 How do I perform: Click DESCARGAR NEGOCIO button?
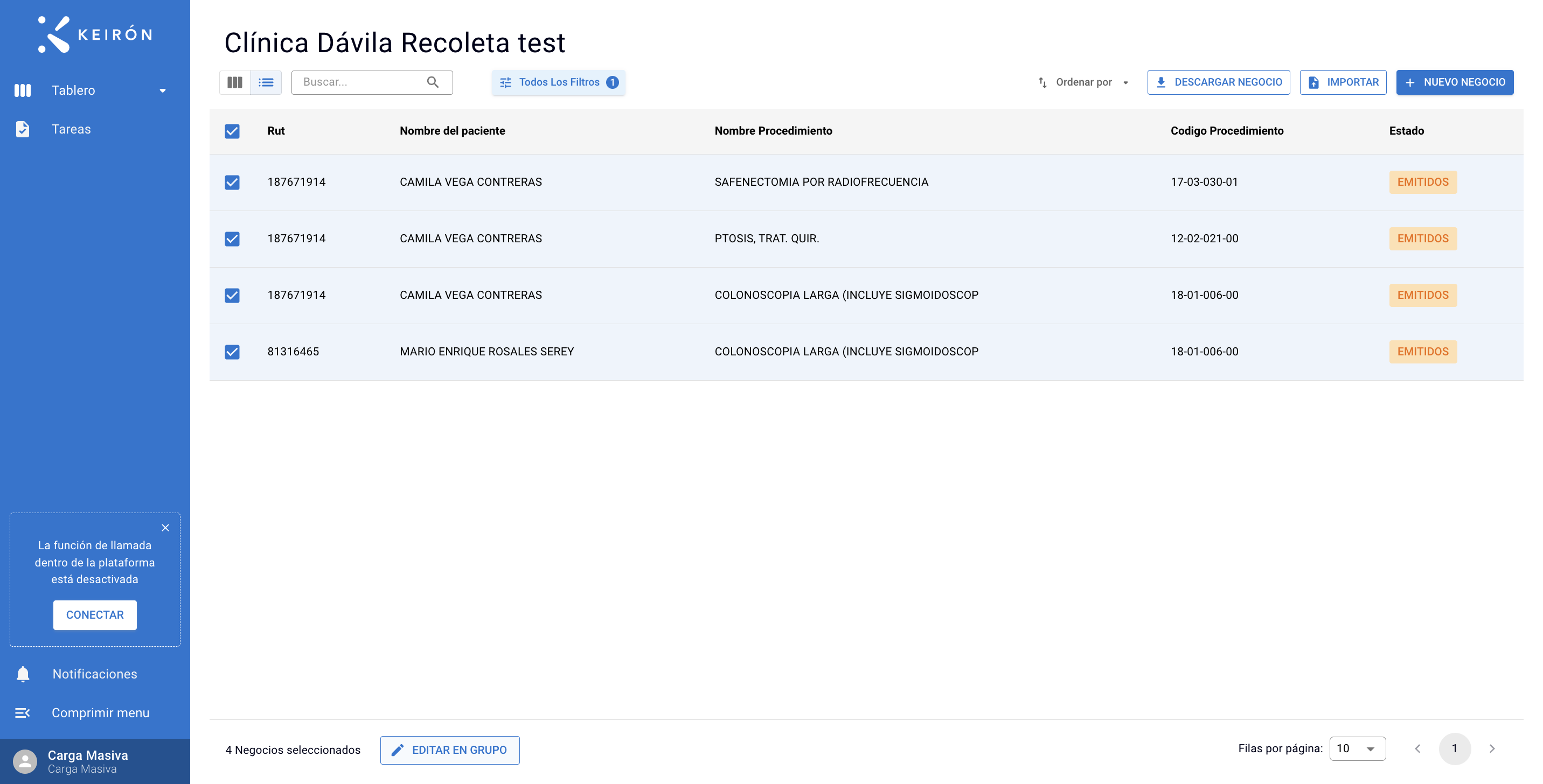[1218, 82]
